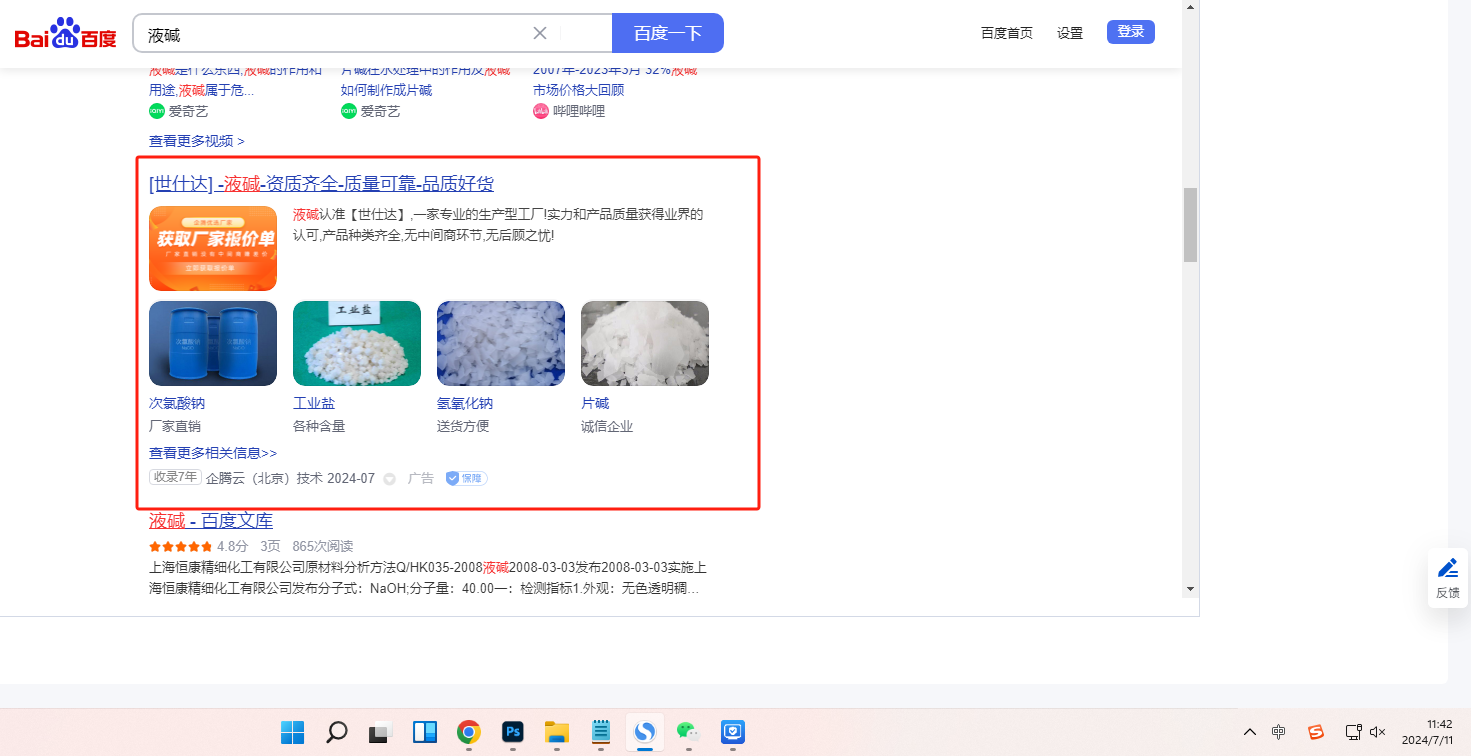1471x756 pixels.
Task: Open the 工业盐 granules thumbnail
Action: point(357,343)
